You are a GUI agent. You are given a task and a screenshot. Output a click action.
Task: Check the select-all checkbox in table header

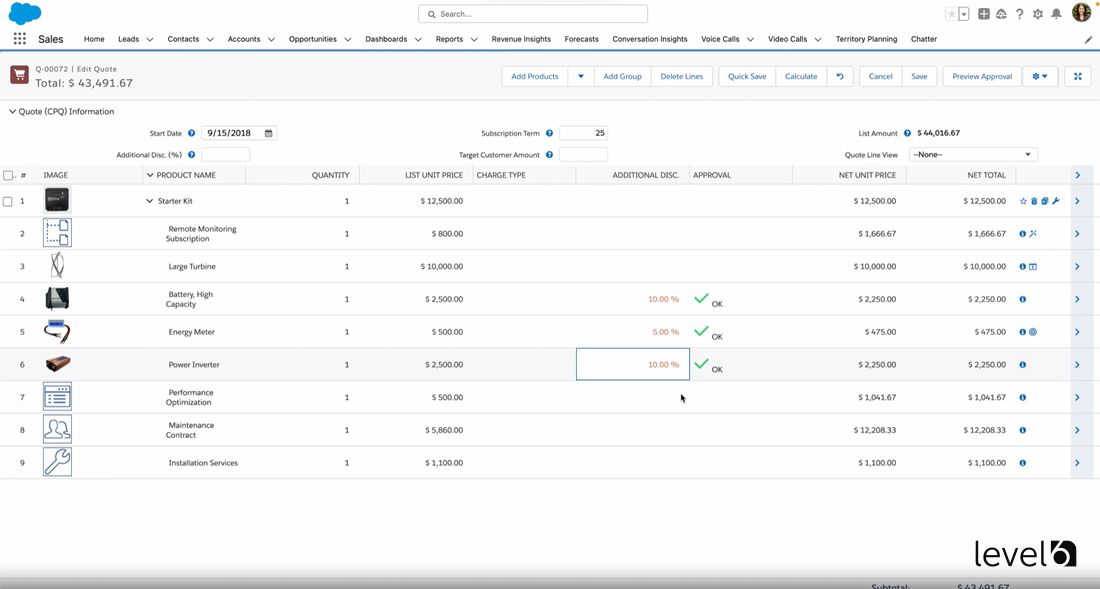tap(7, 174)
